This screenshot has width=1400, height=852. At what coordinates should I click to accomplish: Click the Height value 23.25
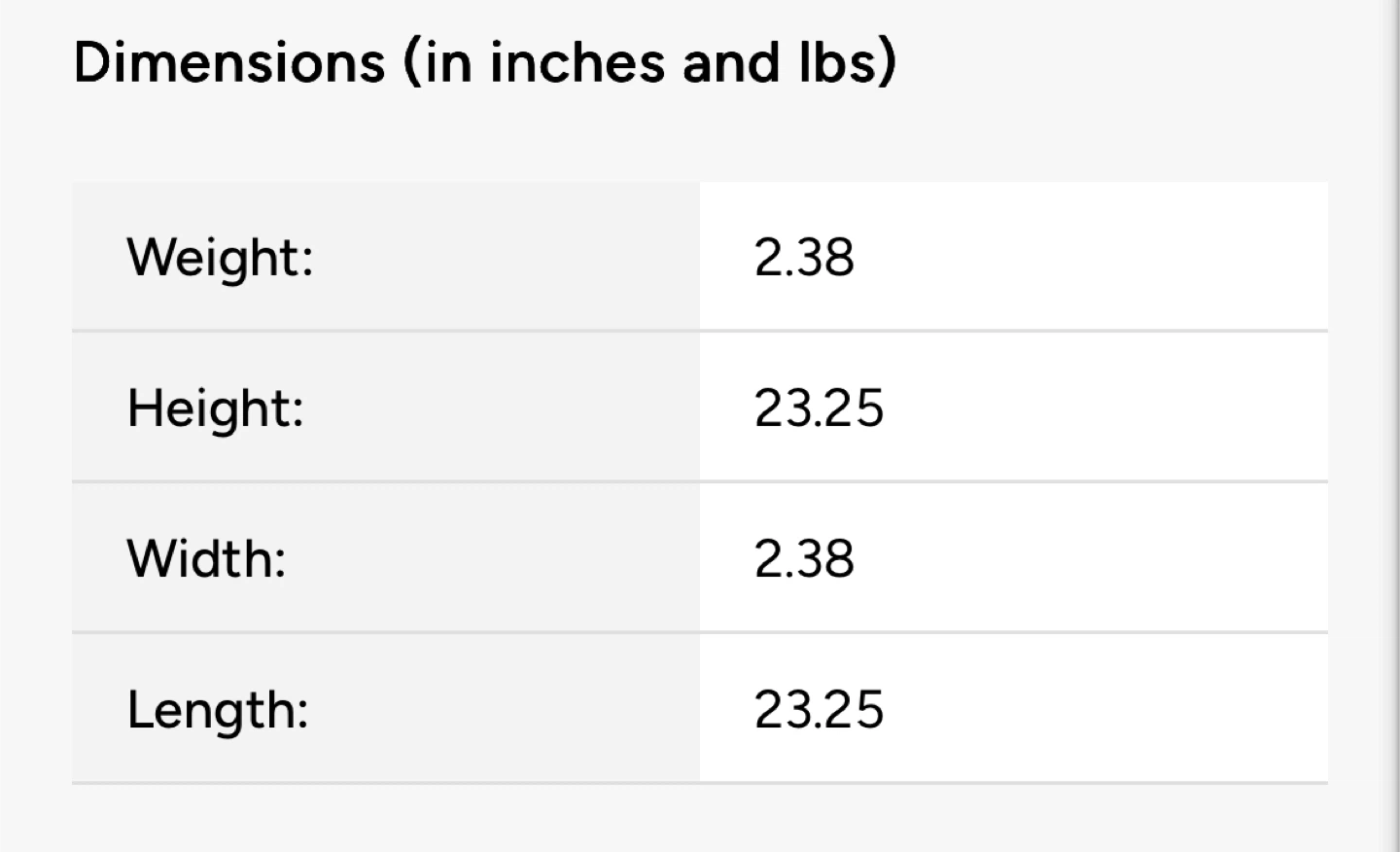pos(819,408)
